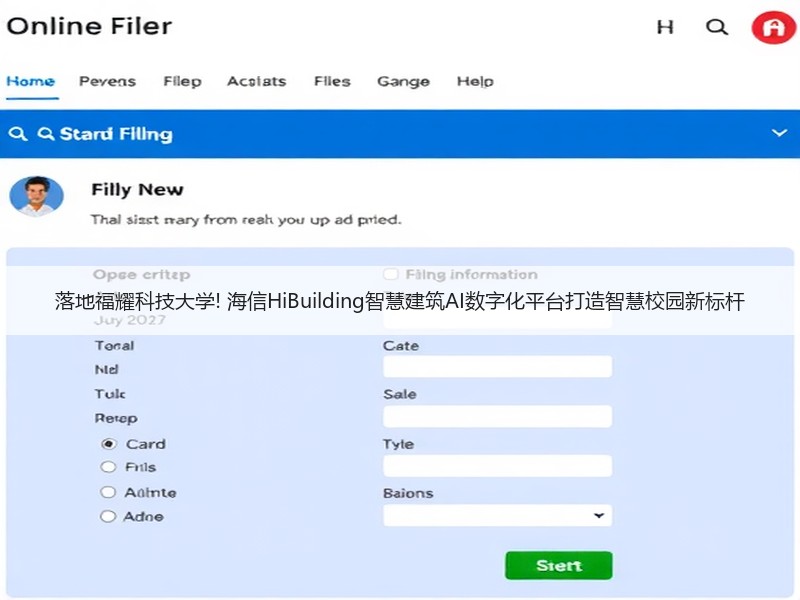Go to the Home tab

(x=31, y=81)
